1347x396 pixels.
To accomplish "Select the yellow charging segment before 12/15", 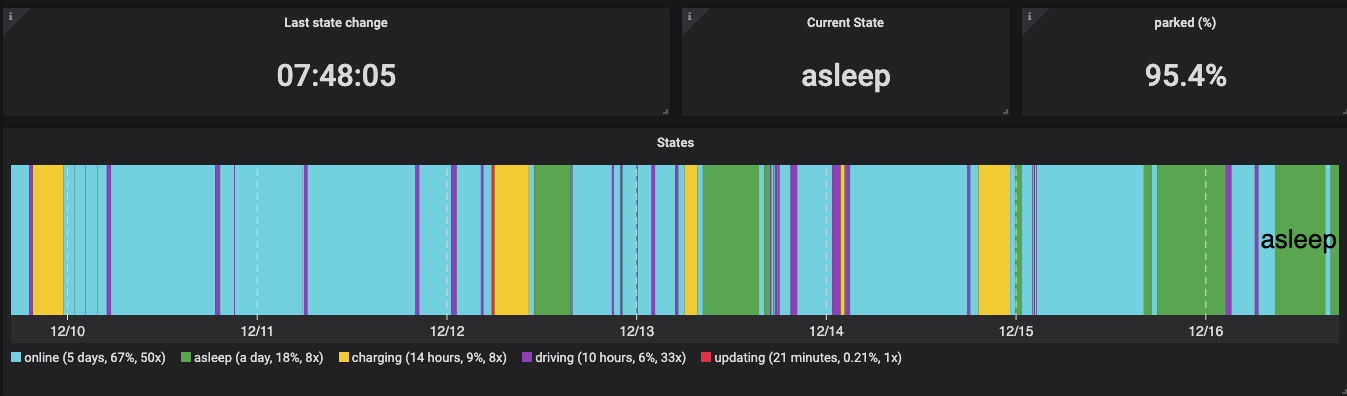I will click(994, 240).
